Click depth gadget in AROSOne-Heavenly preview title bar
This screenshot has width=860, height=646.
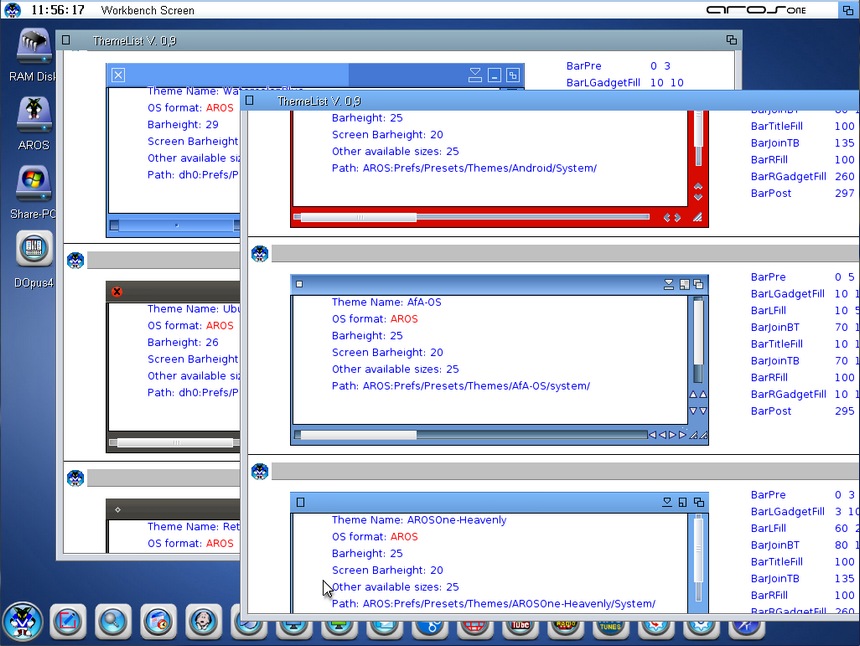699,502
